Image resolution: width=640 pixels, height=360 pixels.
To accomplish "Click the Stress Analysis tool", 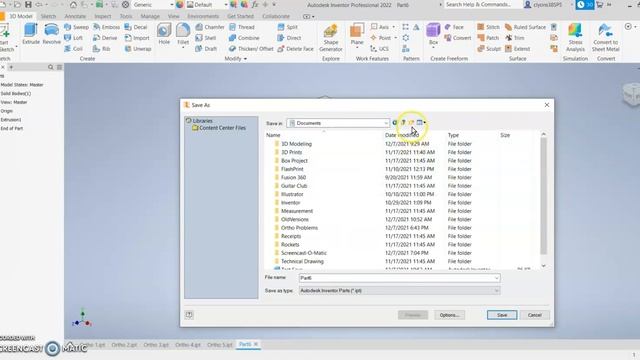I will click(575, 38).
